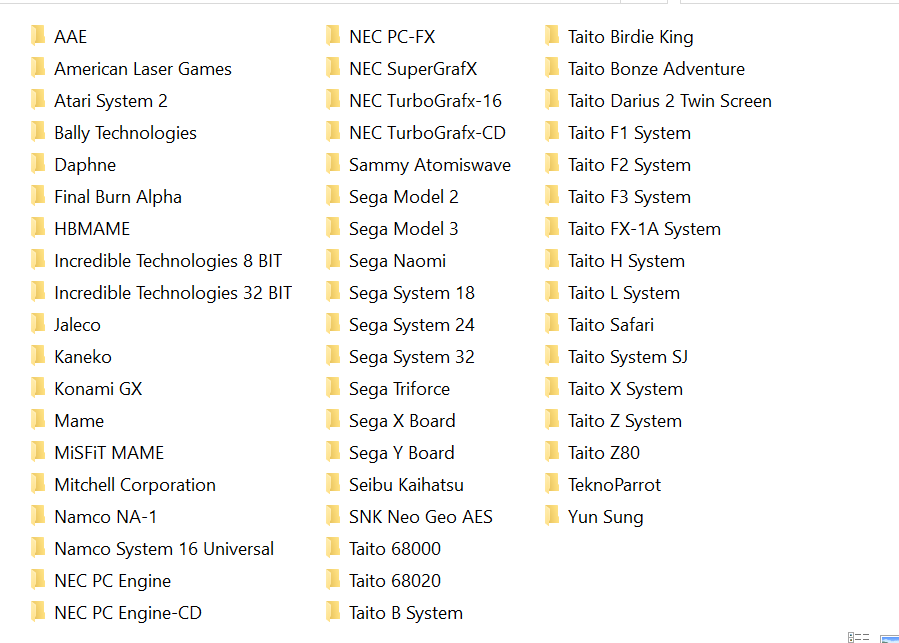The image size is (899, 643).
Task: Select the Daphne folder icon
Action: (x=38, y=165)
